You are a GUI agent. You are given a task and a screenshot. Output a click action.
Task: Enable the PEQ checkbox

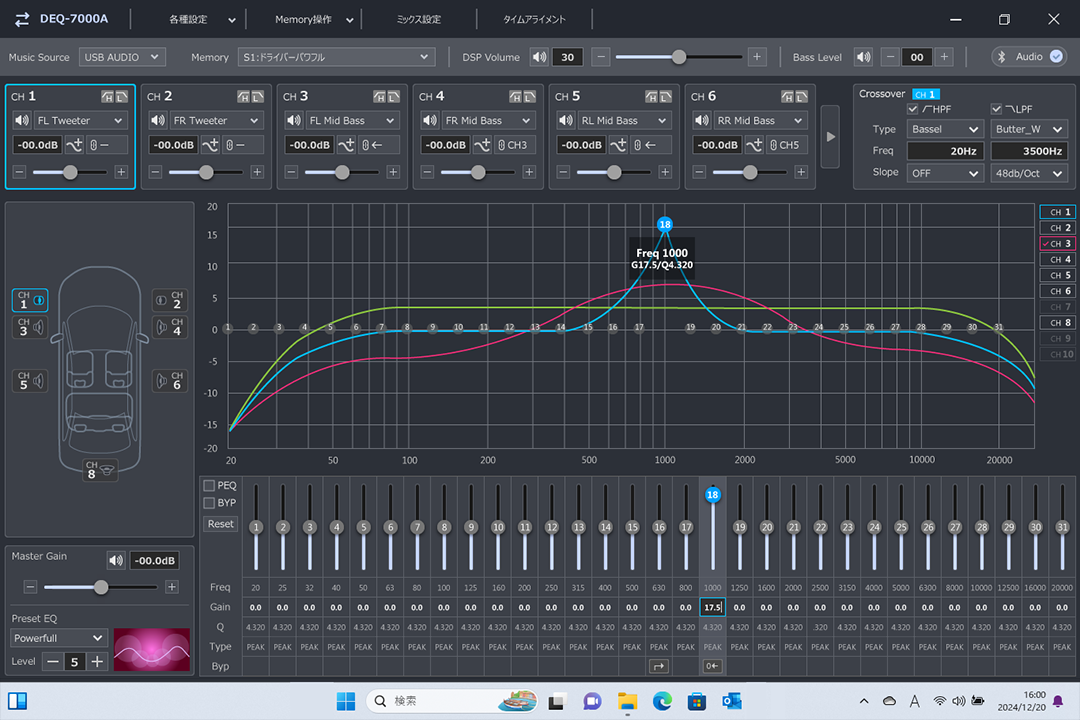click(x=209, y=485)
